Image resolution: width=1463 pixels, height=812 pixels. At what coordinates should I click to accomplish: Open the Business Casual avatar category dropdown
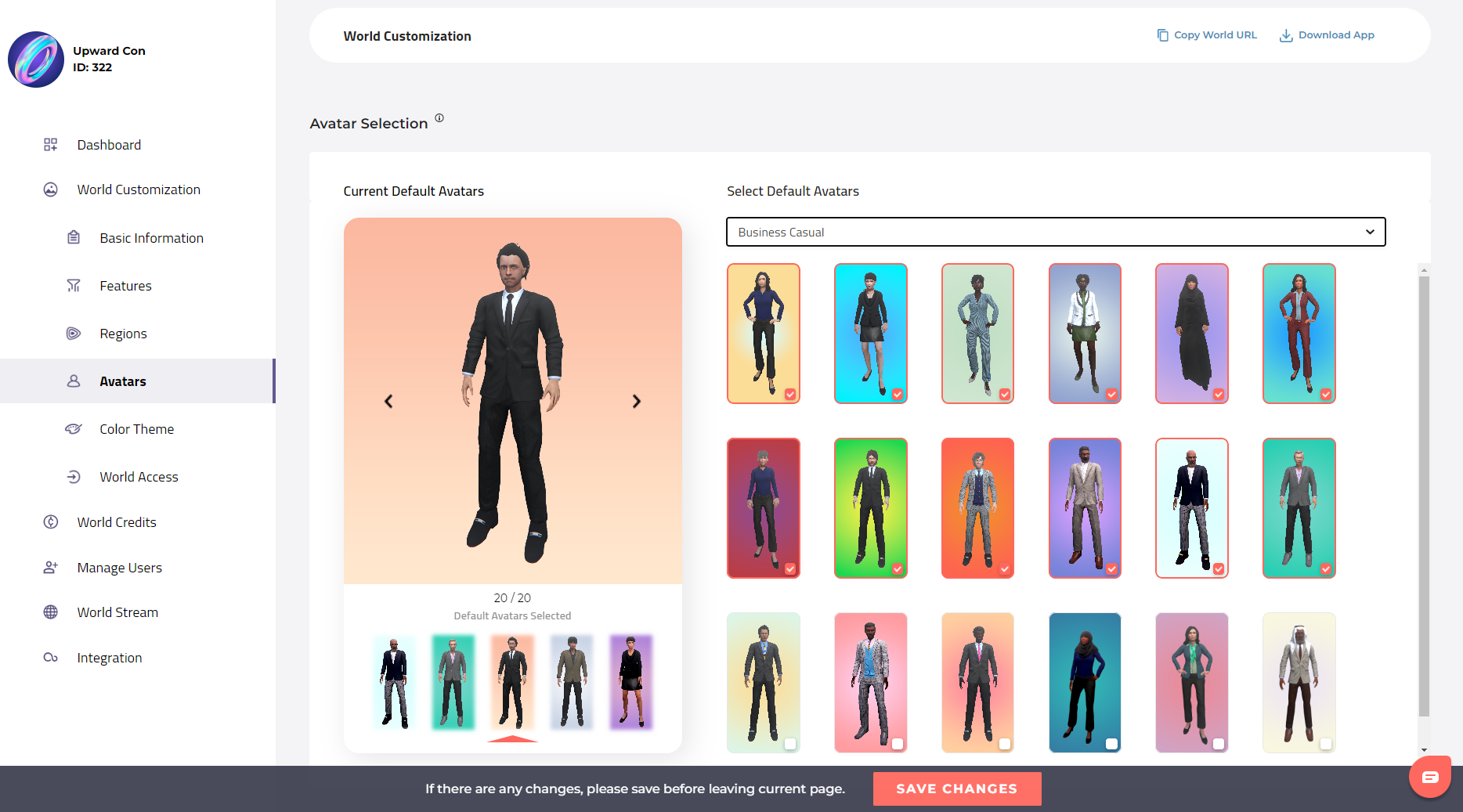tap(1056, 232)
